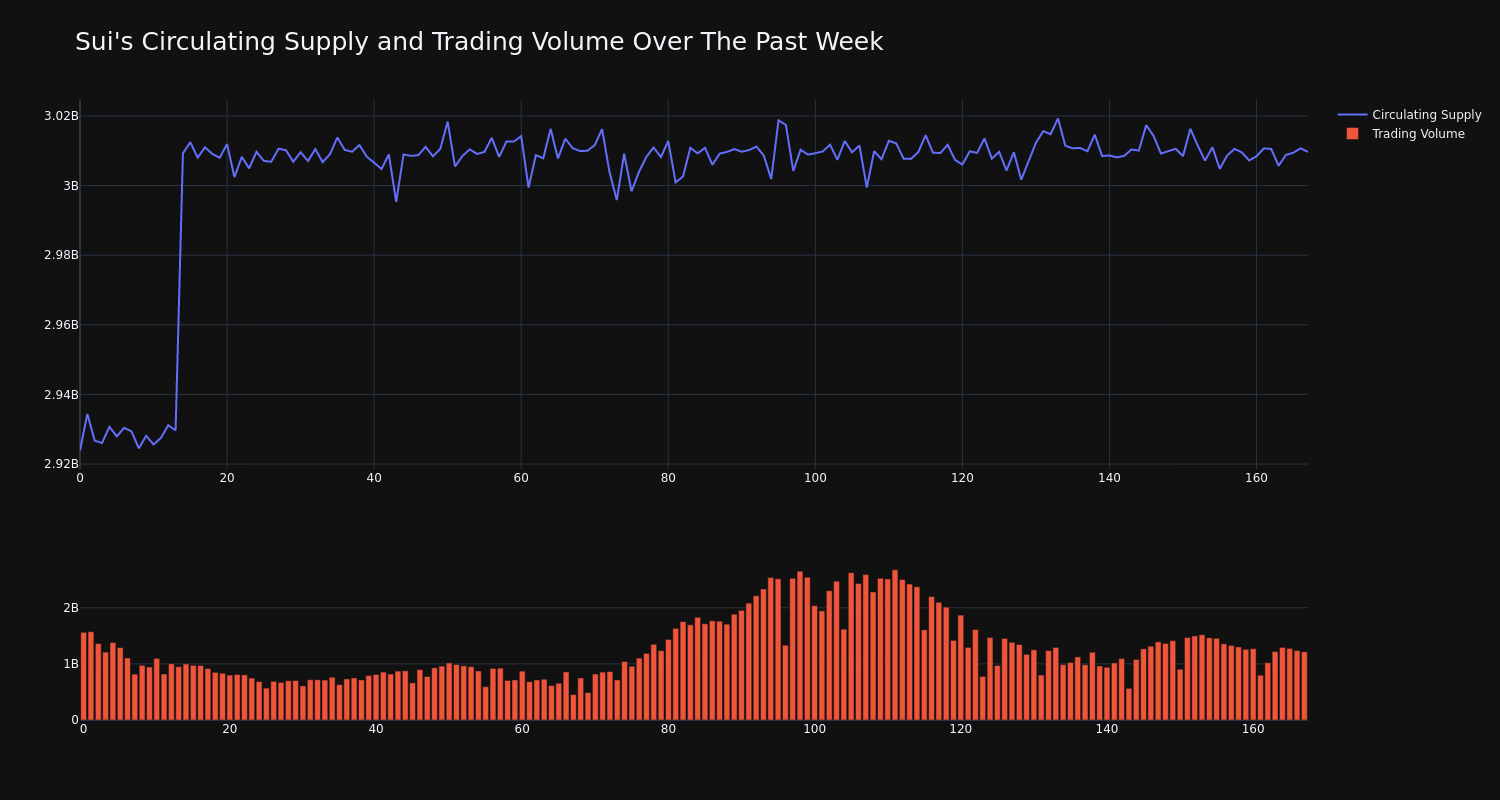Click the 60 tick on the supply chart's x-axis

521,478
